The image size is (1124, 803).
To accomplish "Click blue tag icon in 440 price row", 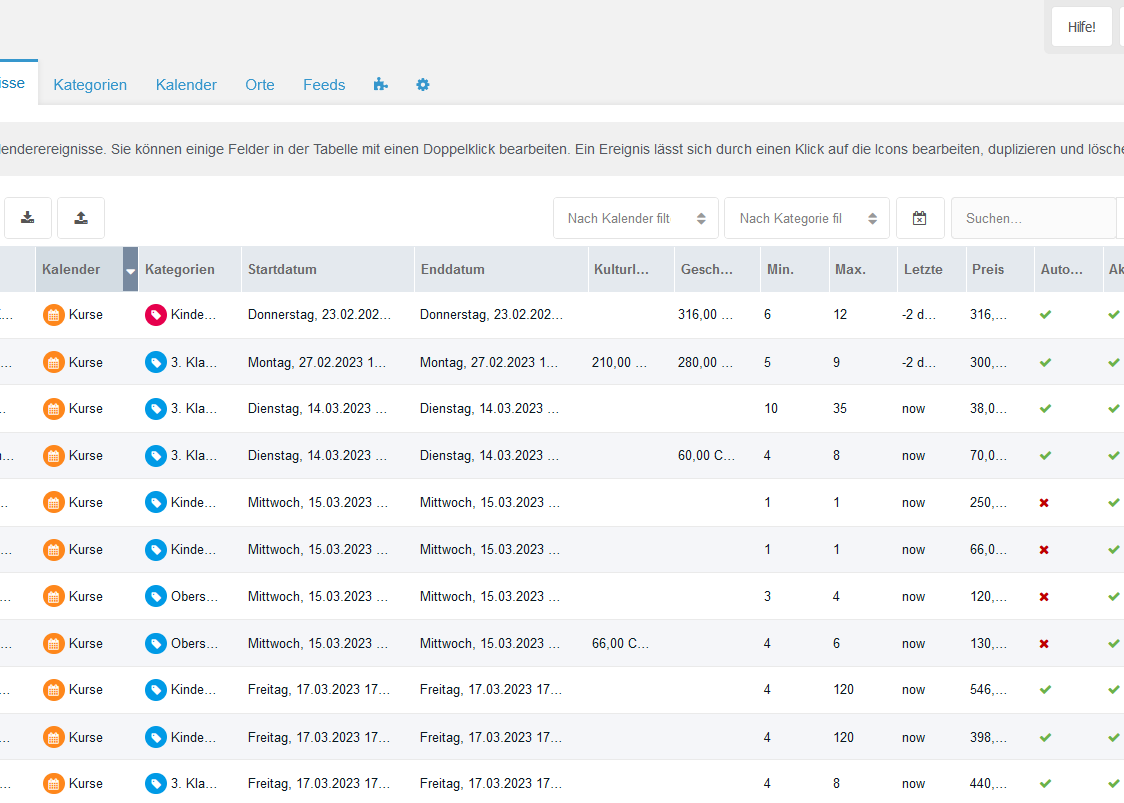I will tap(156, 784).
